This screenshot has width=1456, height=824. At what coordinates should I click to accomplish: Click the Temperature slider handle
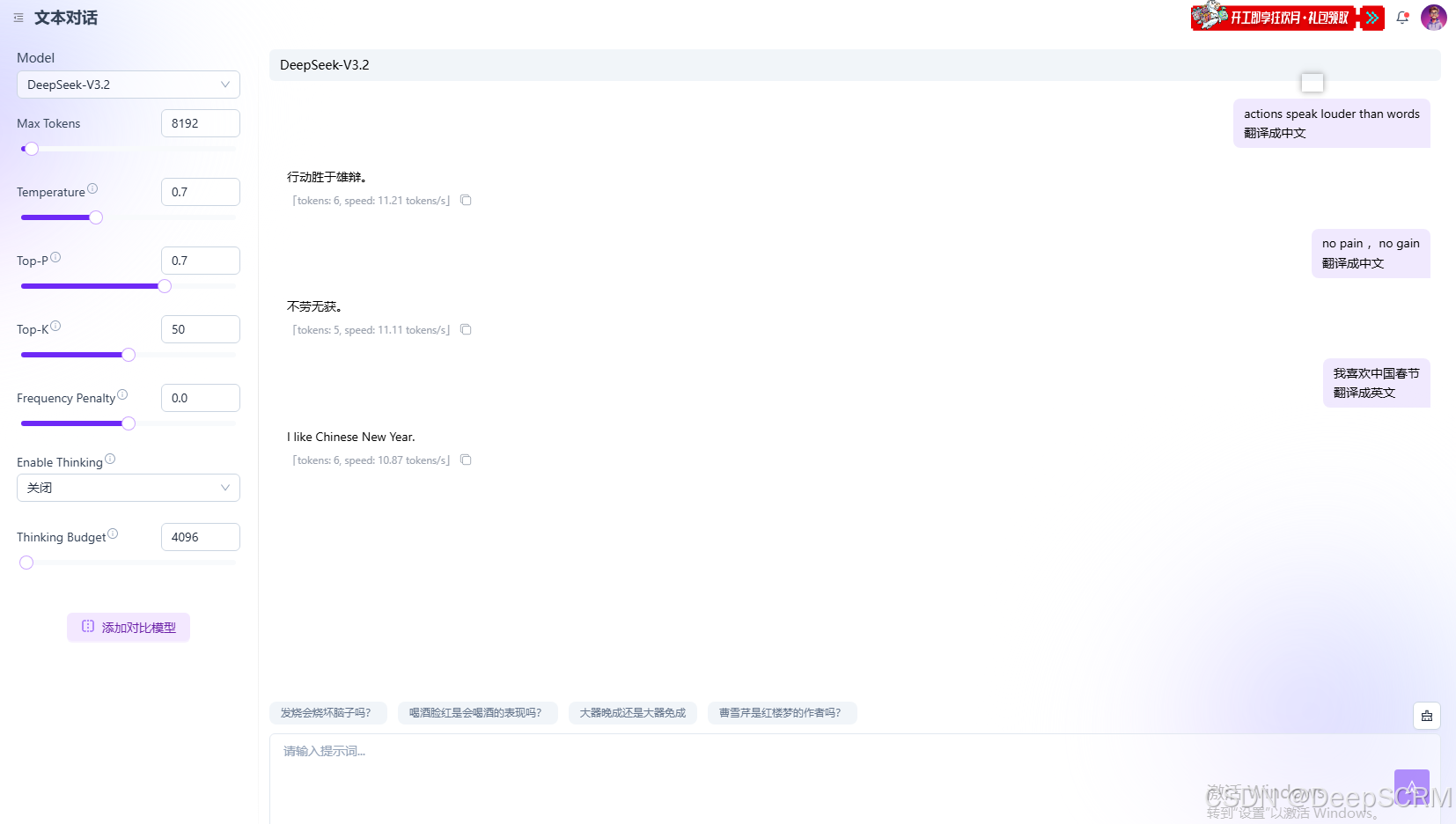(96, 217)
